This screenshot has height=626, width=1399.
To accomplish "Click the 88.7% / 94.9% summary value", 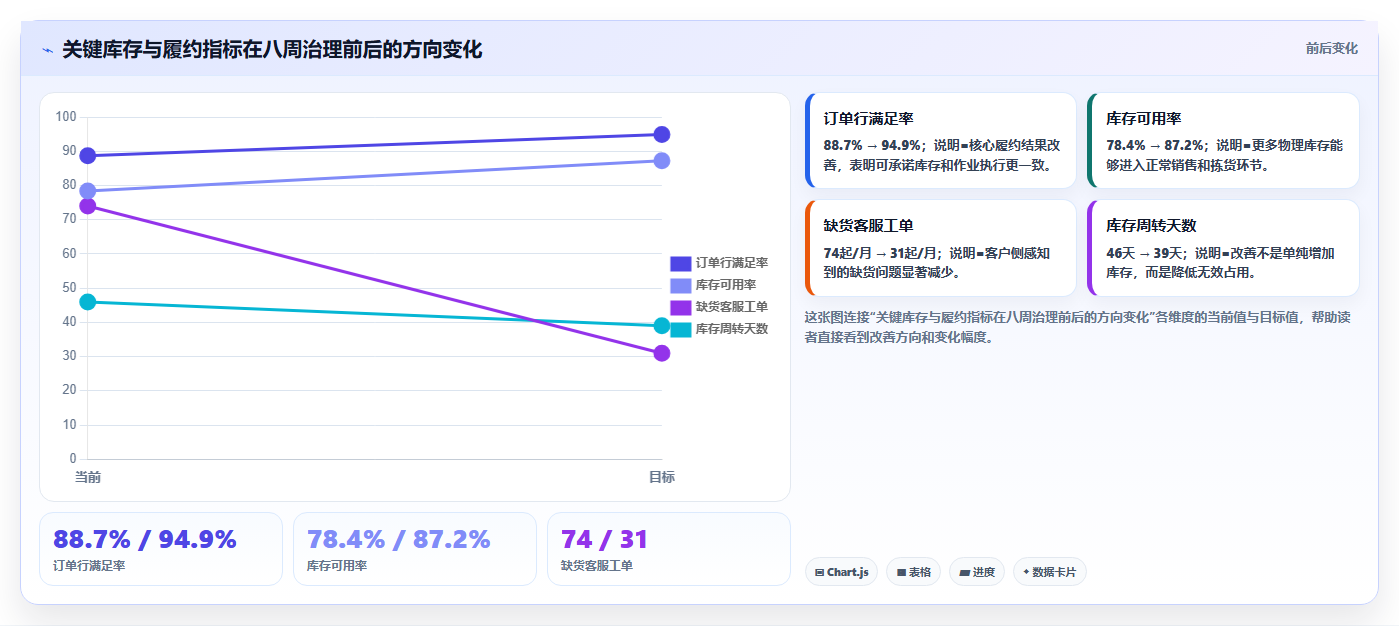I will click(x=145, y=539).
